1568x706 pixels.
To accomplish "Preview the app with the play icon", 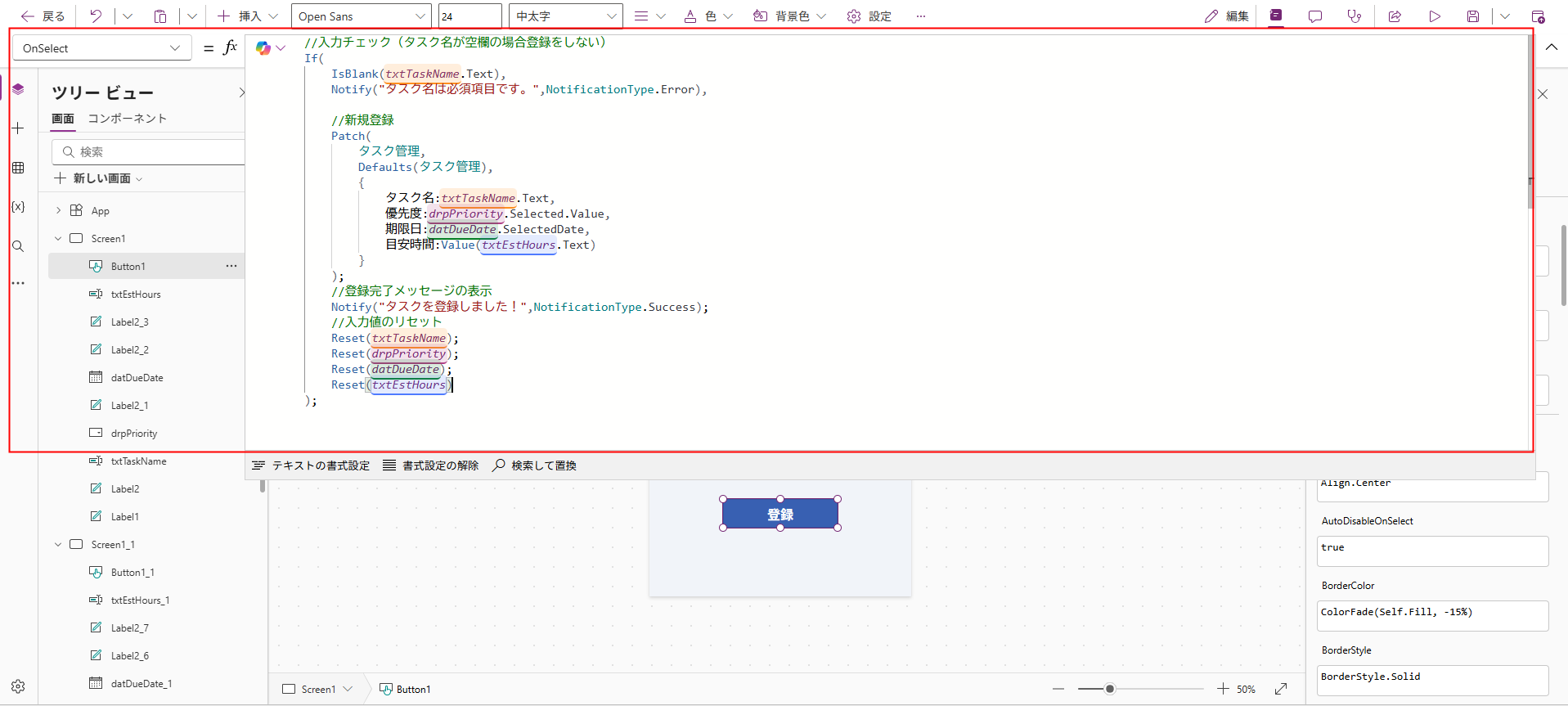I will click(x=1435, y=16).
